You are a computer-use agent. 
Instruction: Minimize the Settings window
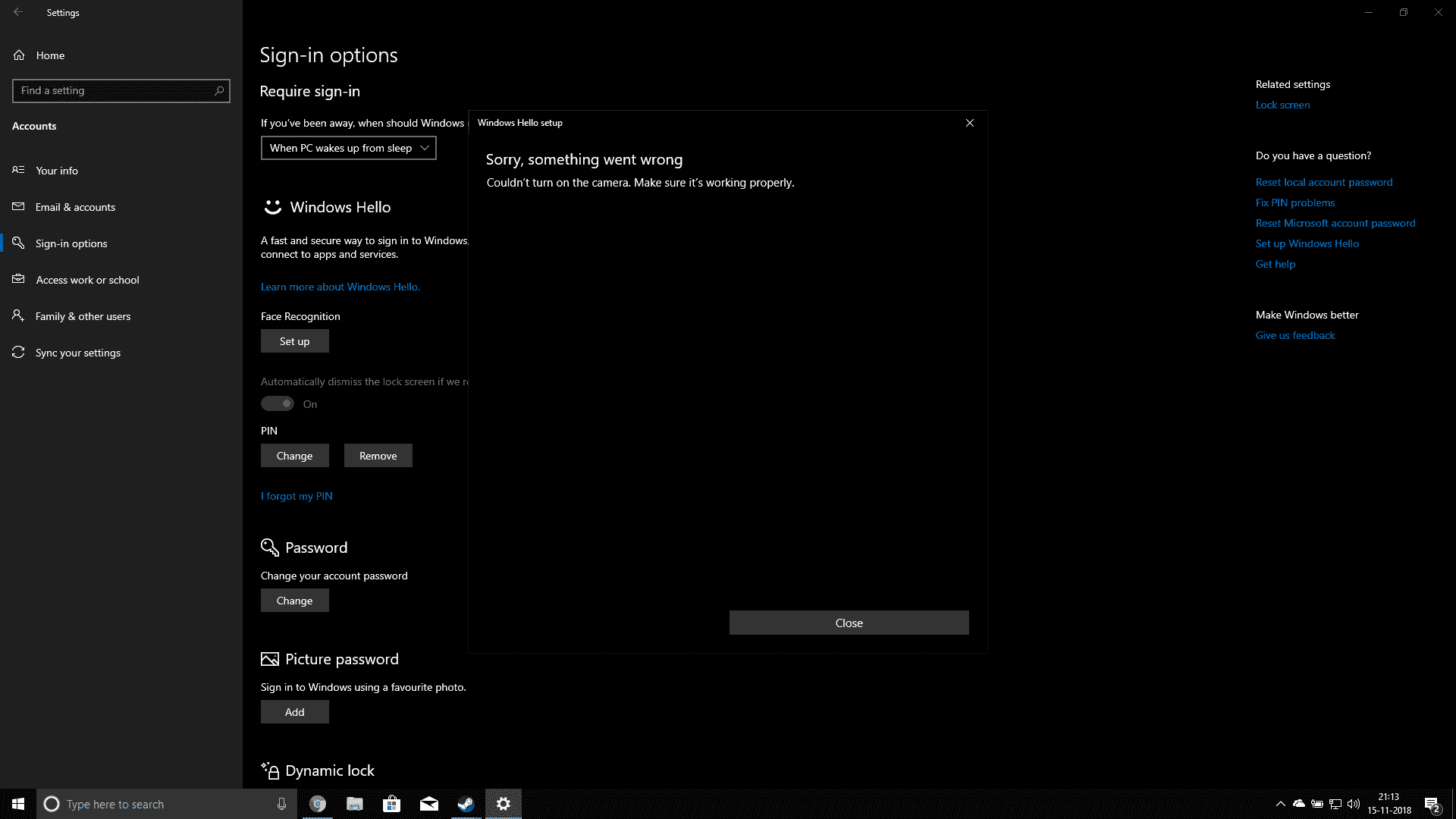click(1369, 12)
